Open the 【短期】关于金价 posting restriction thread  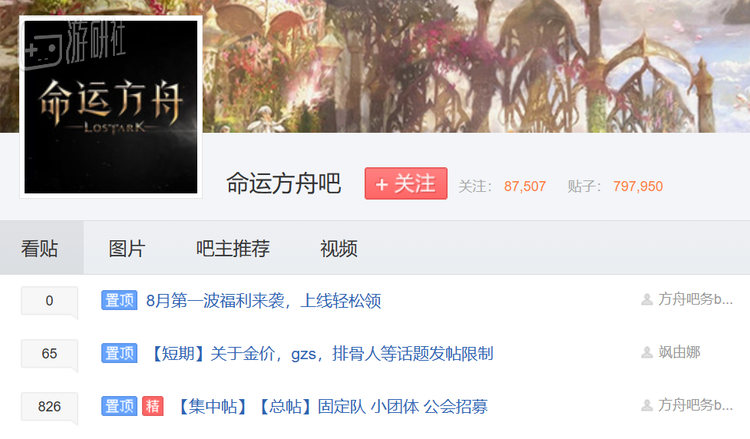click(321, 354)
